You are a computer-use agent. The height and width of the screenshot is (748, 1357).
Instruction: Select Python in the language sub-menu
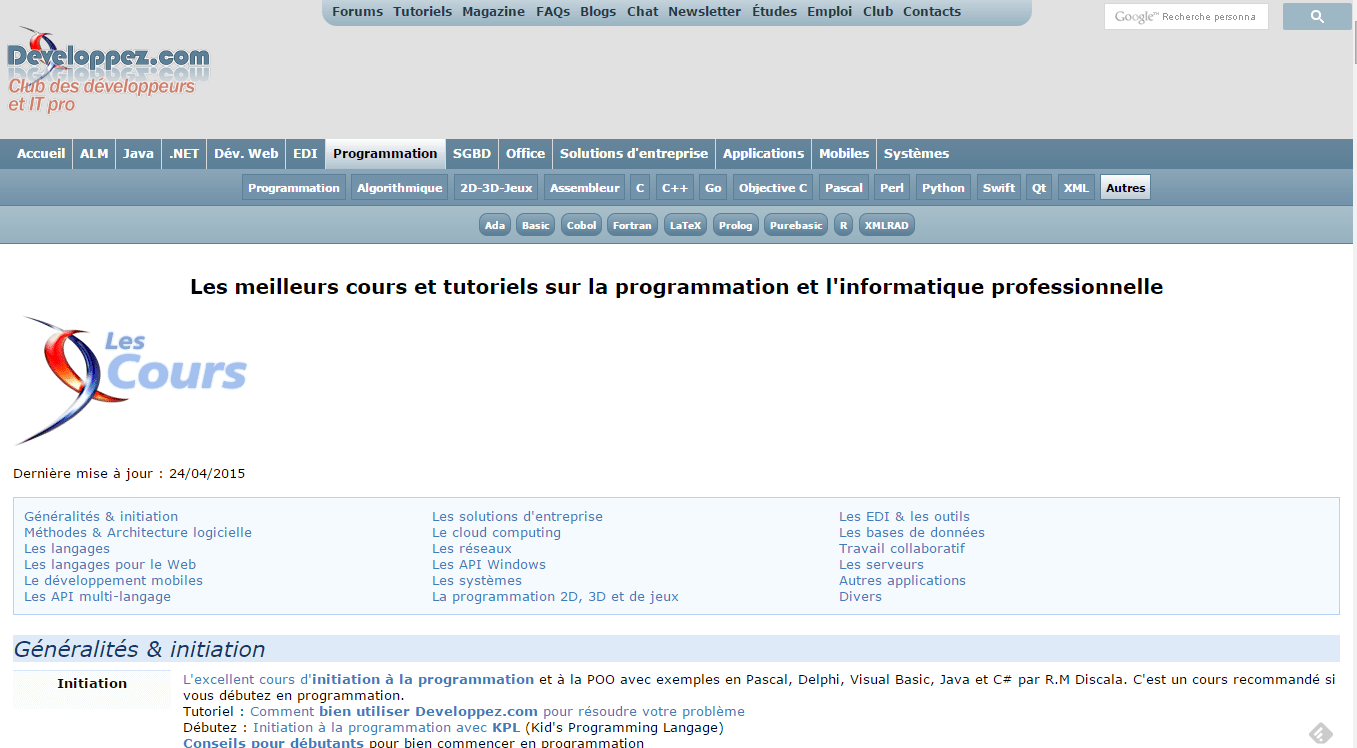943,188
